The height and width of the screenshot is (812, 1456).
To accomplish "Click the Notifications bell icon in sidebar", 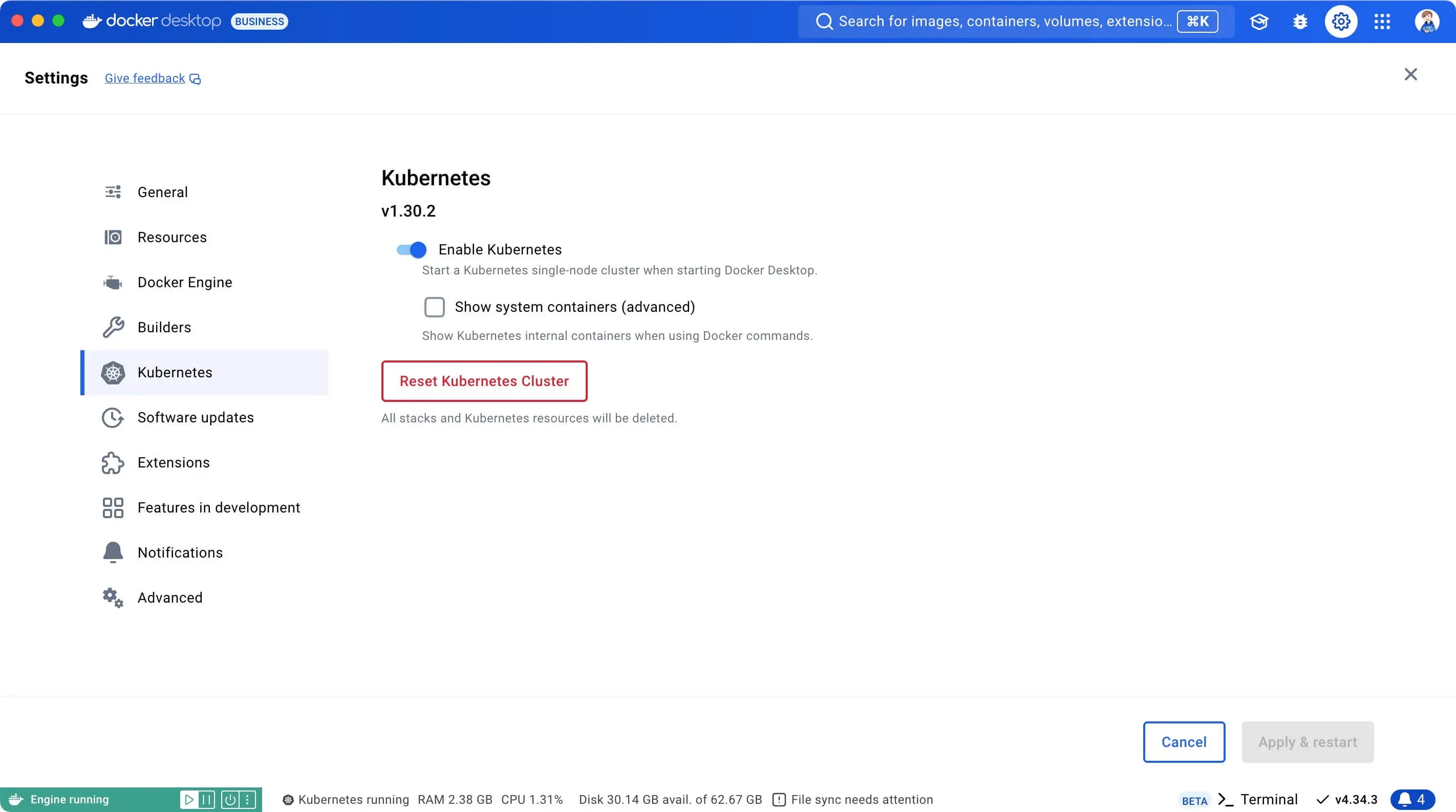I will tap(113, 552).
